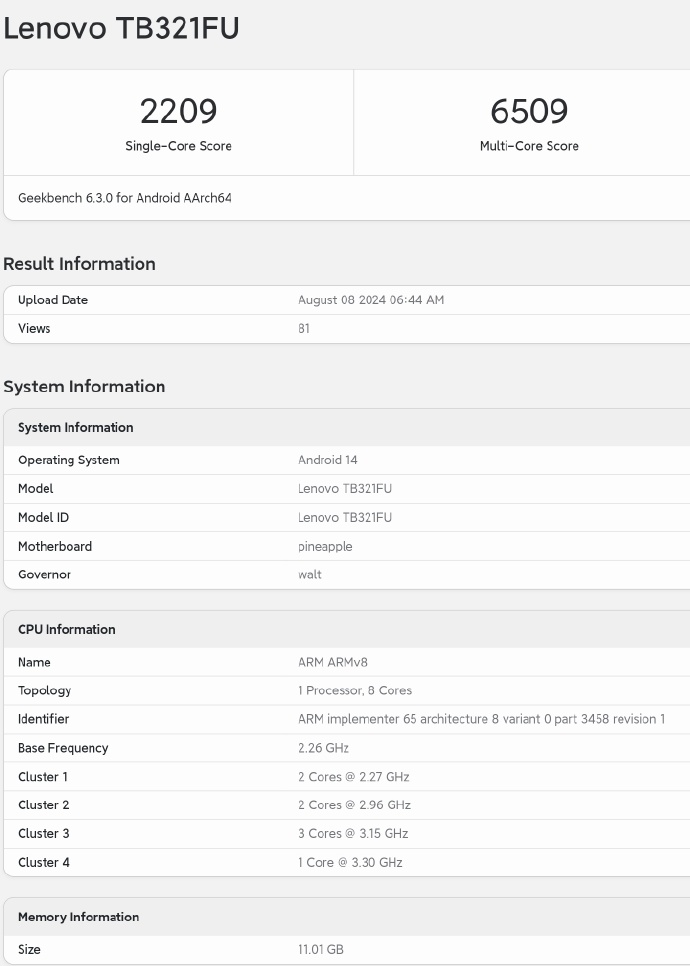This screenshot has width=690, height=966.
Task: Click the Result Information heading
Action: pyautogui.click(x=80, y=264)
